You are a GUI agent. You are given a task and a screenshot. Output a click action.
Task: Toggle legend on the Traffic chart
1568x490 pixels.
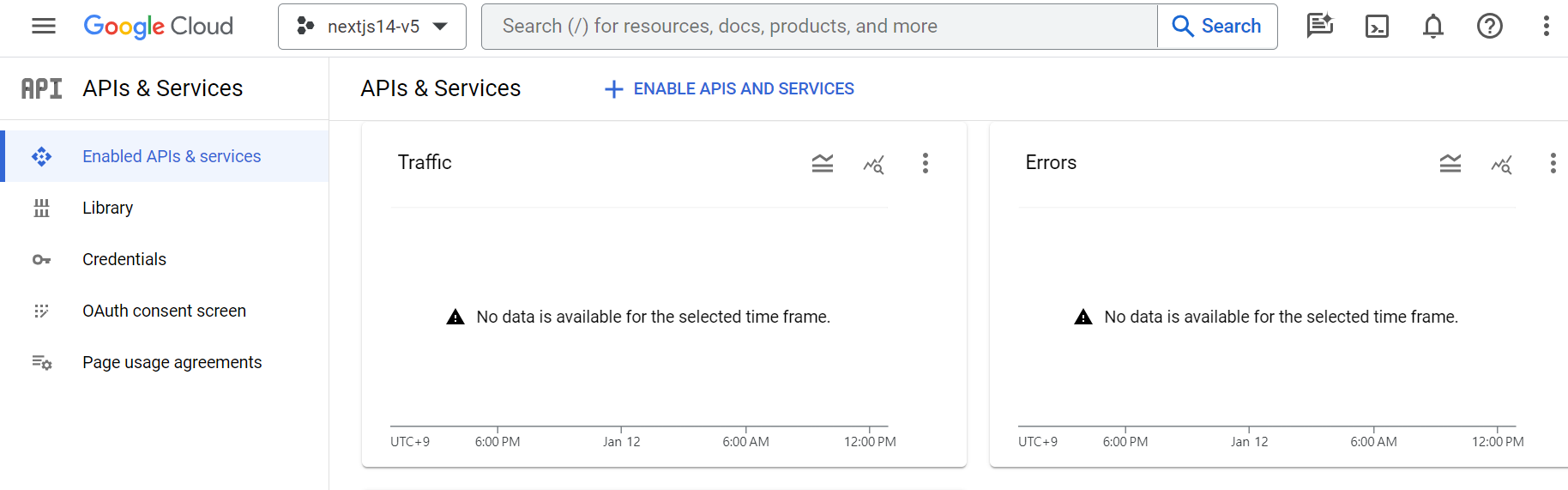[x=823, y=163]
